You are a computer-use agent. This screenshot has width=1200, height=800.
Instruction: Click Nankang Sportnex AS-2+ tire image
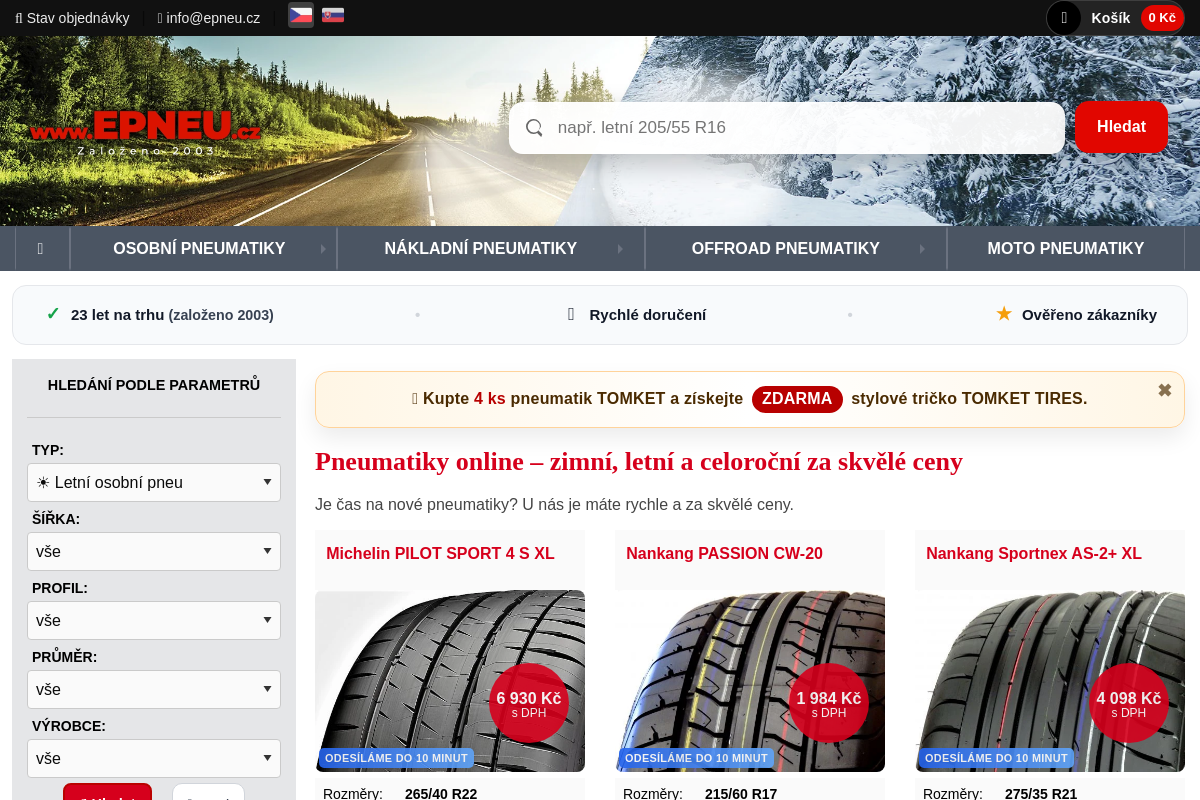(1050, 681)
